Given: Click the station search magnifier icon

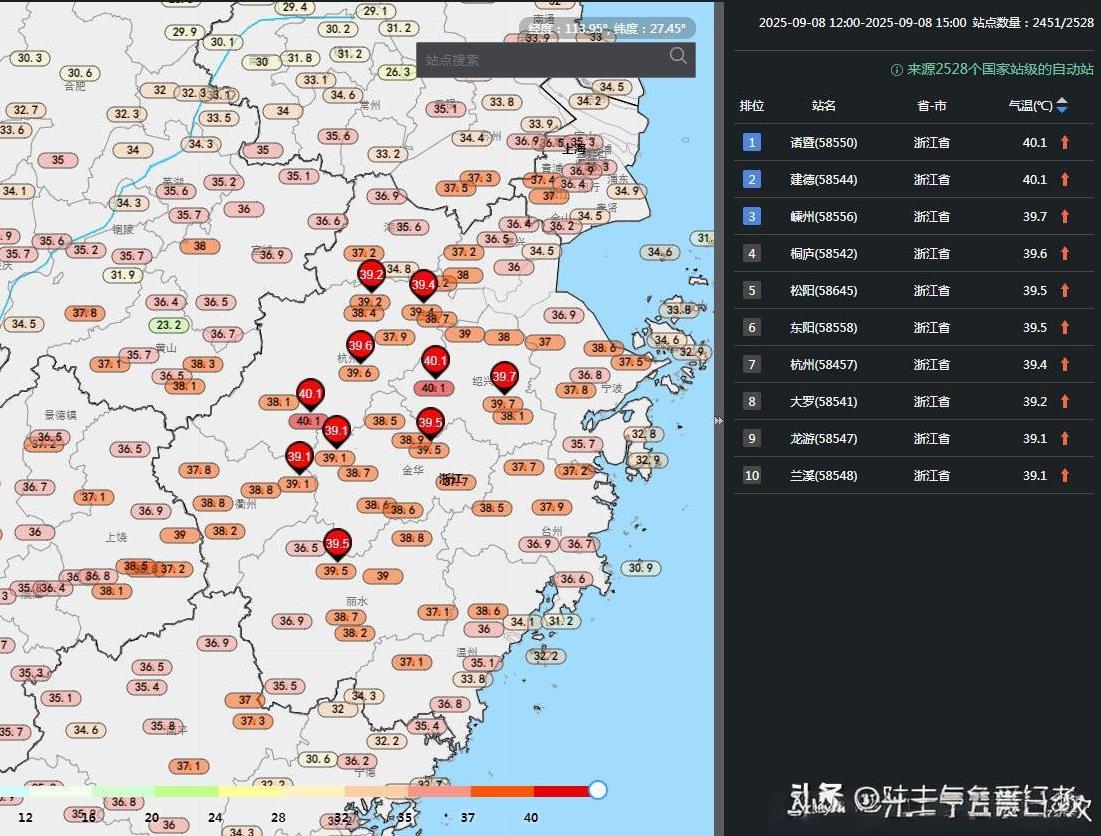Looking at the screenshot, I should pyautogui.click(x=678, y=56).
